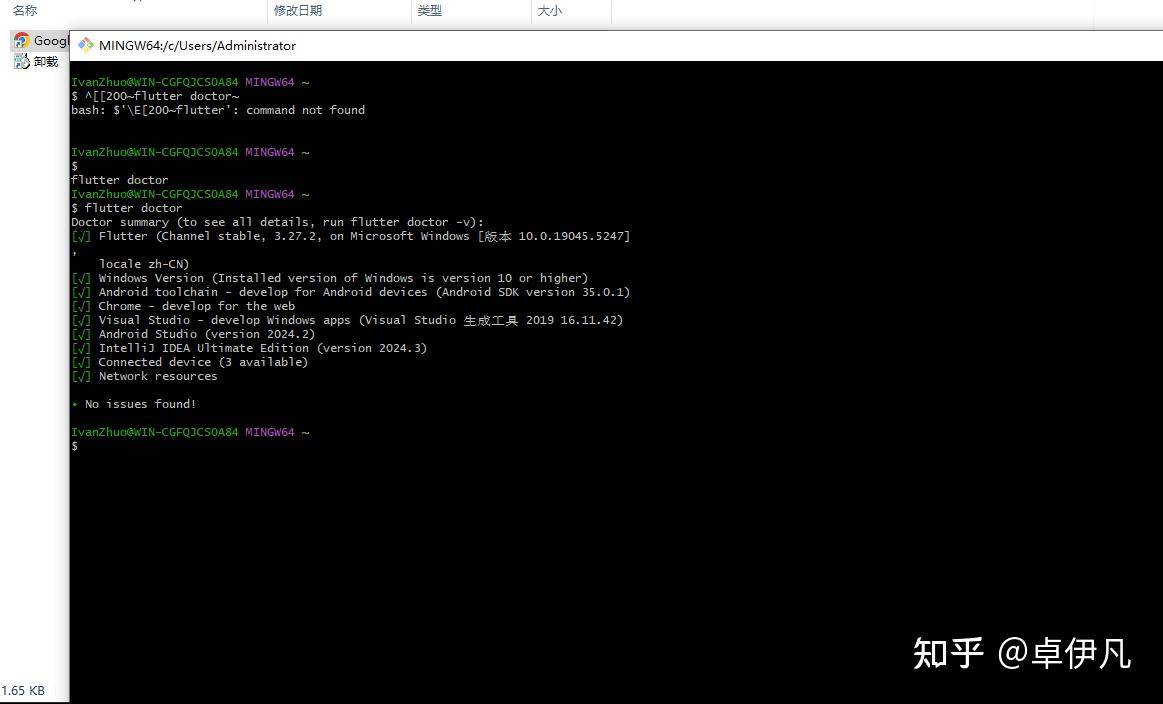Click the 'Doctor summary' output line
The height and width of the screenshot is (704, 1163).
[277, 222]
